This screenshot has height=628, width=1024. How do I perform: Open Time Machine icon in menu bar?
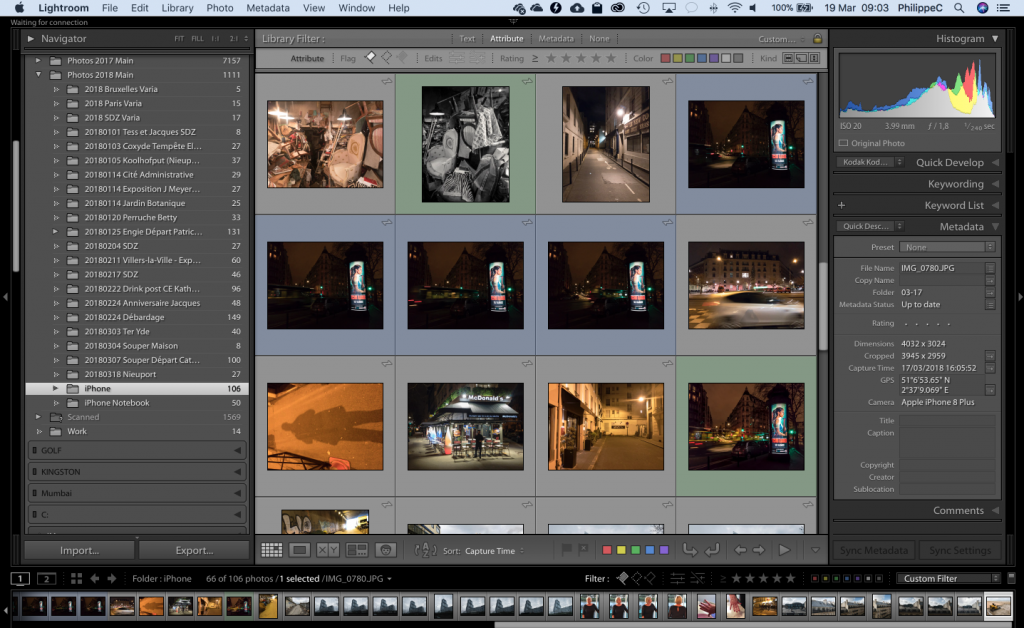point(643,8)
